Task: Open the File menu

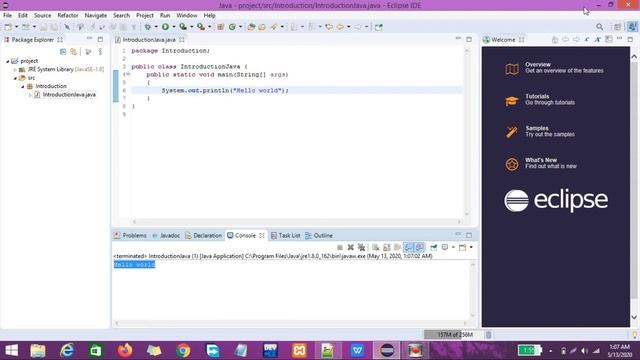Action: point(7,15)
